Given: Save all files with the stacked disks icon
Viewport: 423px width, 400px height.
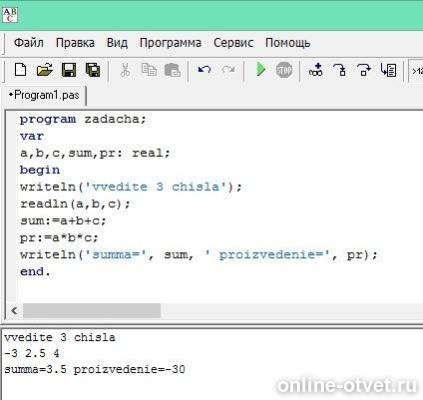Looking at the screenshot, I should (93, 70).
